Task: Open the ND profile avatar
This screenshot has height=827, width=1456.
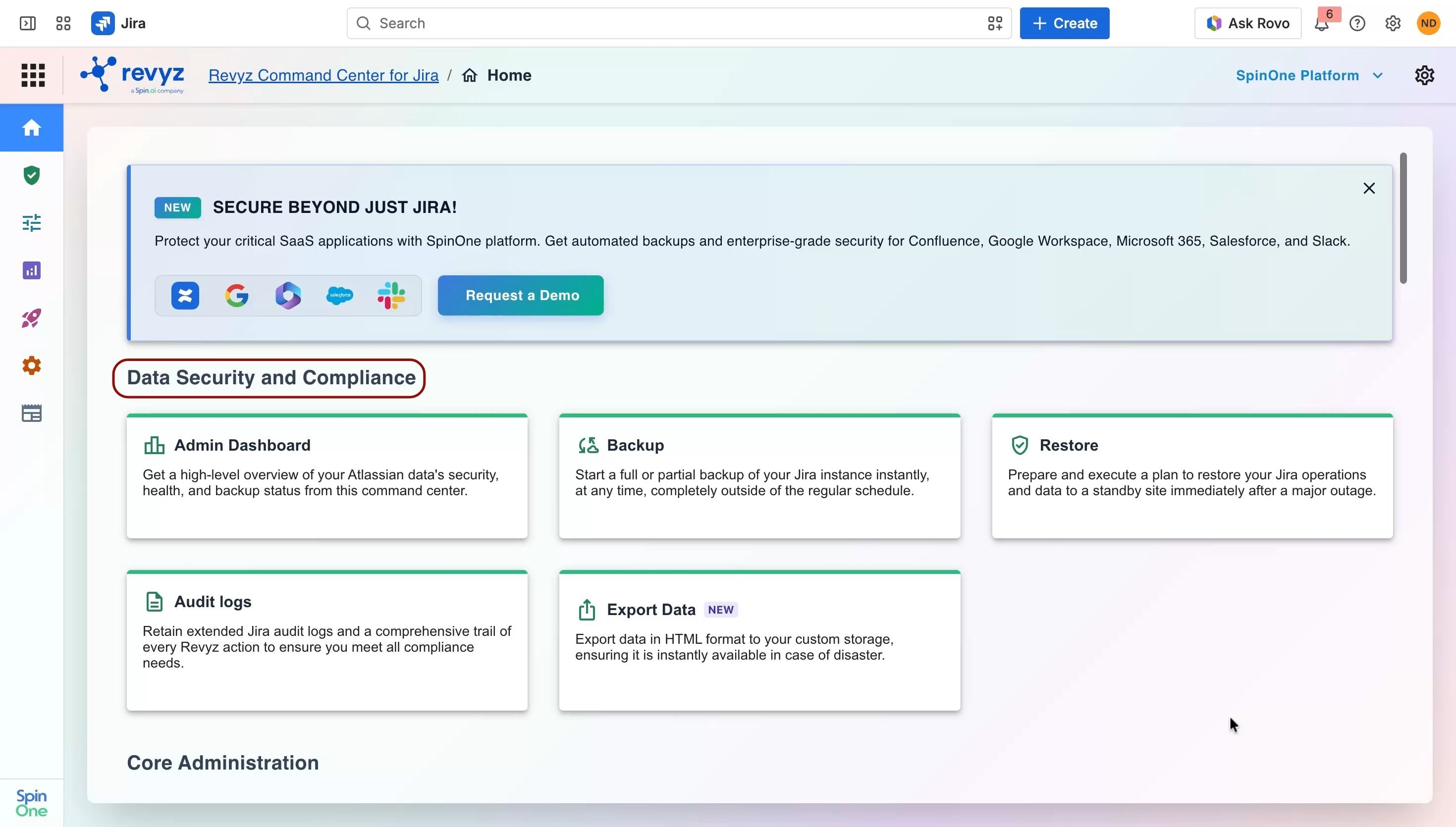Action: 1428,23
